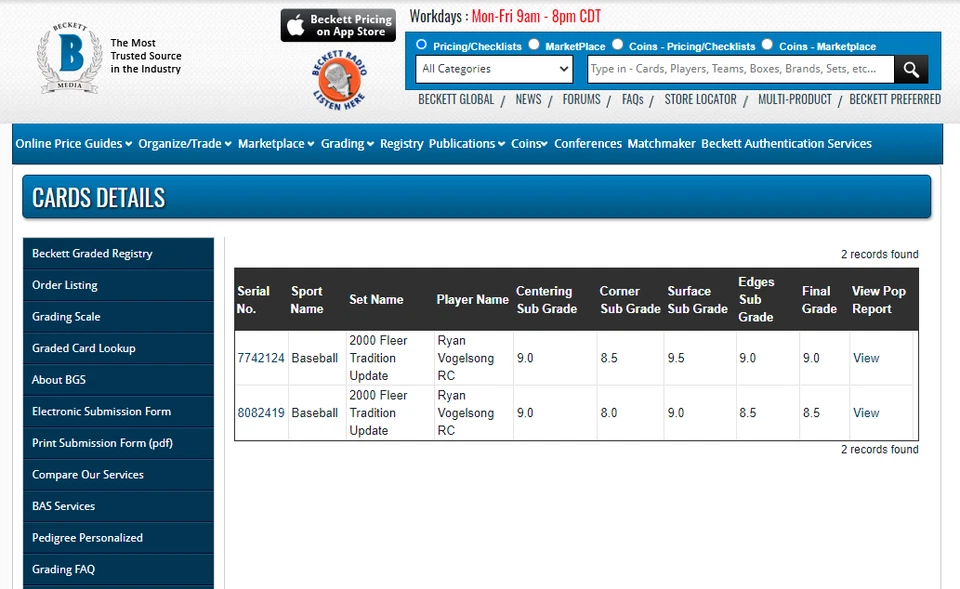This screenshot has height=589, width=960.
Task: Select the Pricing/Checklists radio button
Action: [x=421, y=45]
